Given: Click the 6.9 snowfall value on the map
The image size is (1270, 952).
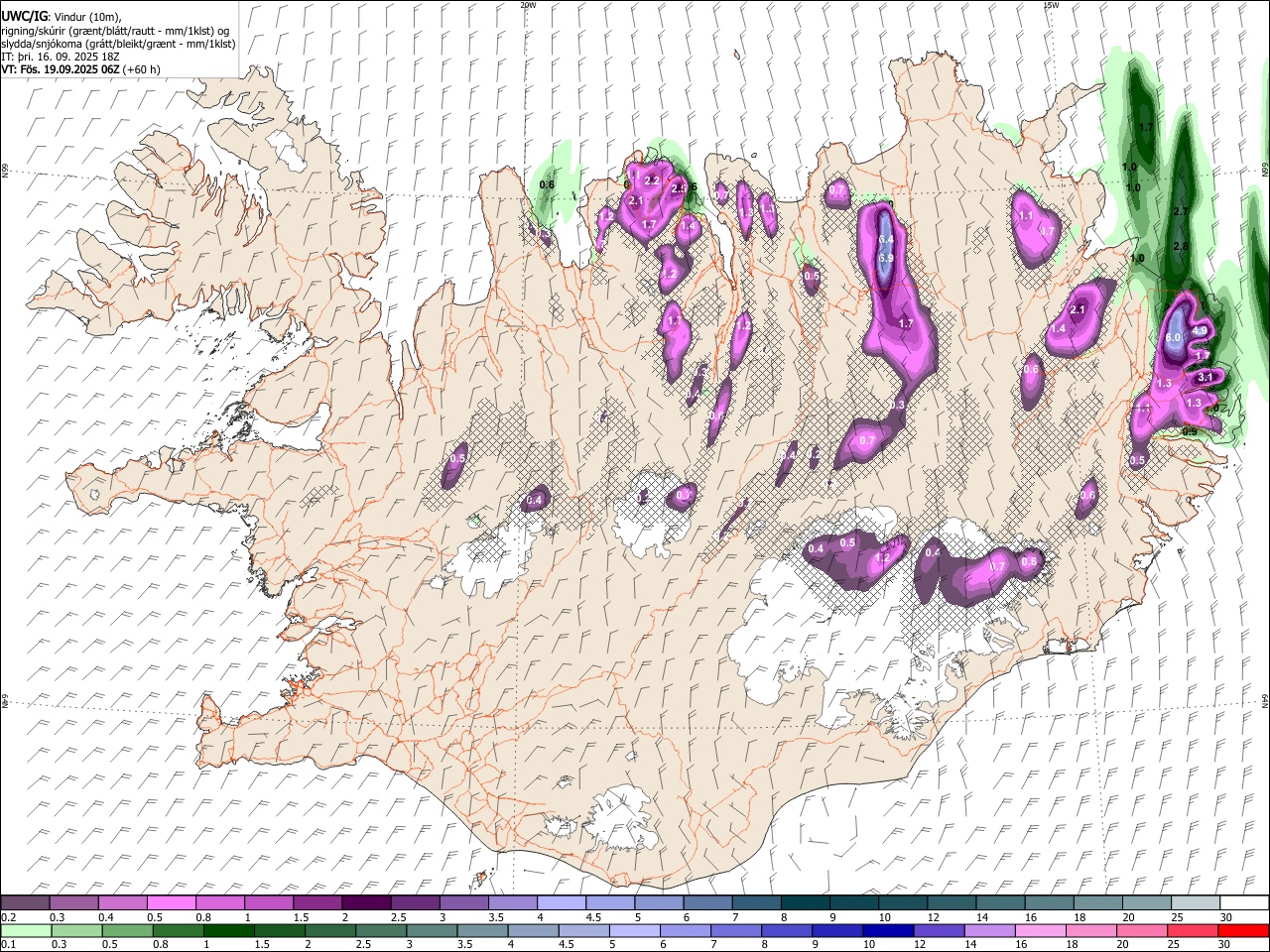Looking at the screenshot, I should [886, 258].
